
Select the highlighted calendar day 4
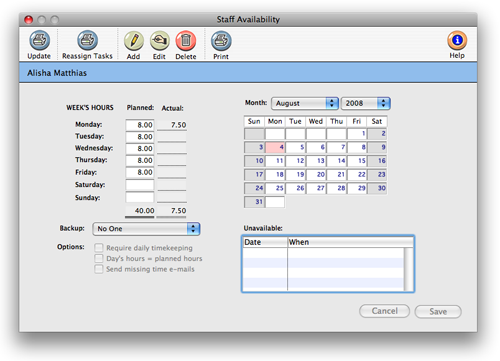point(275,147)
